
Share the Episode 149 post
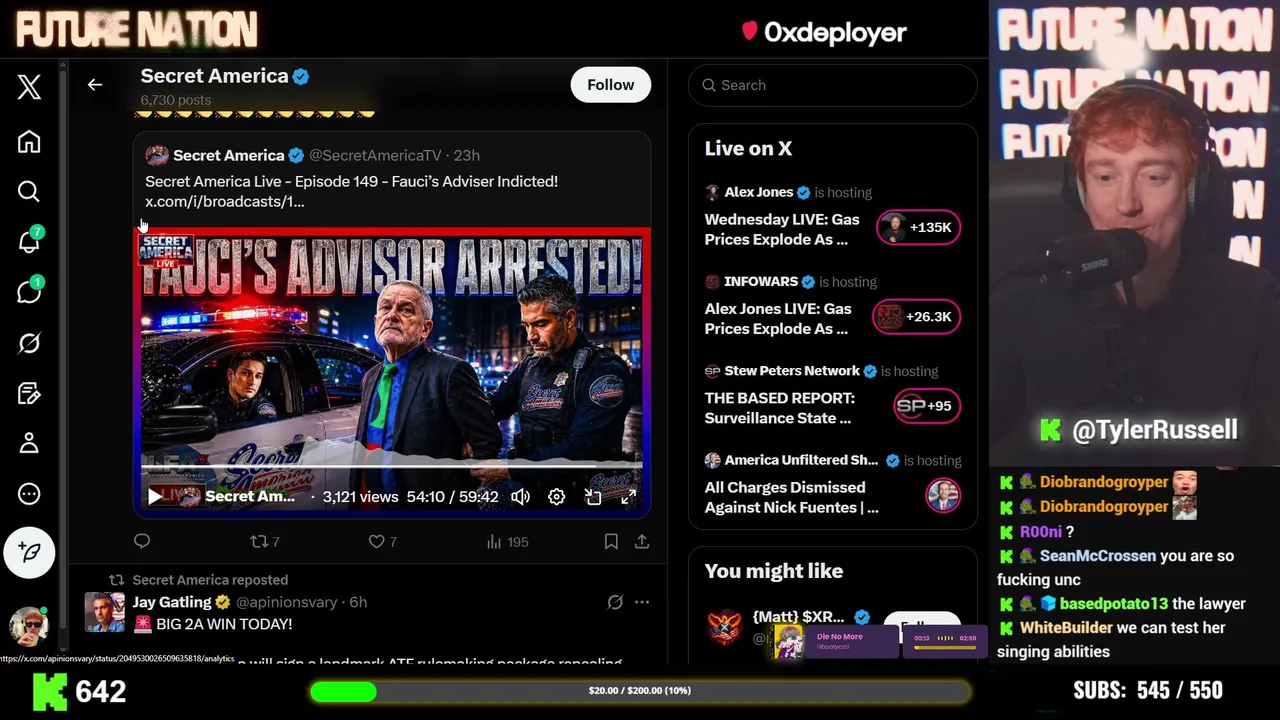[642, 541]
